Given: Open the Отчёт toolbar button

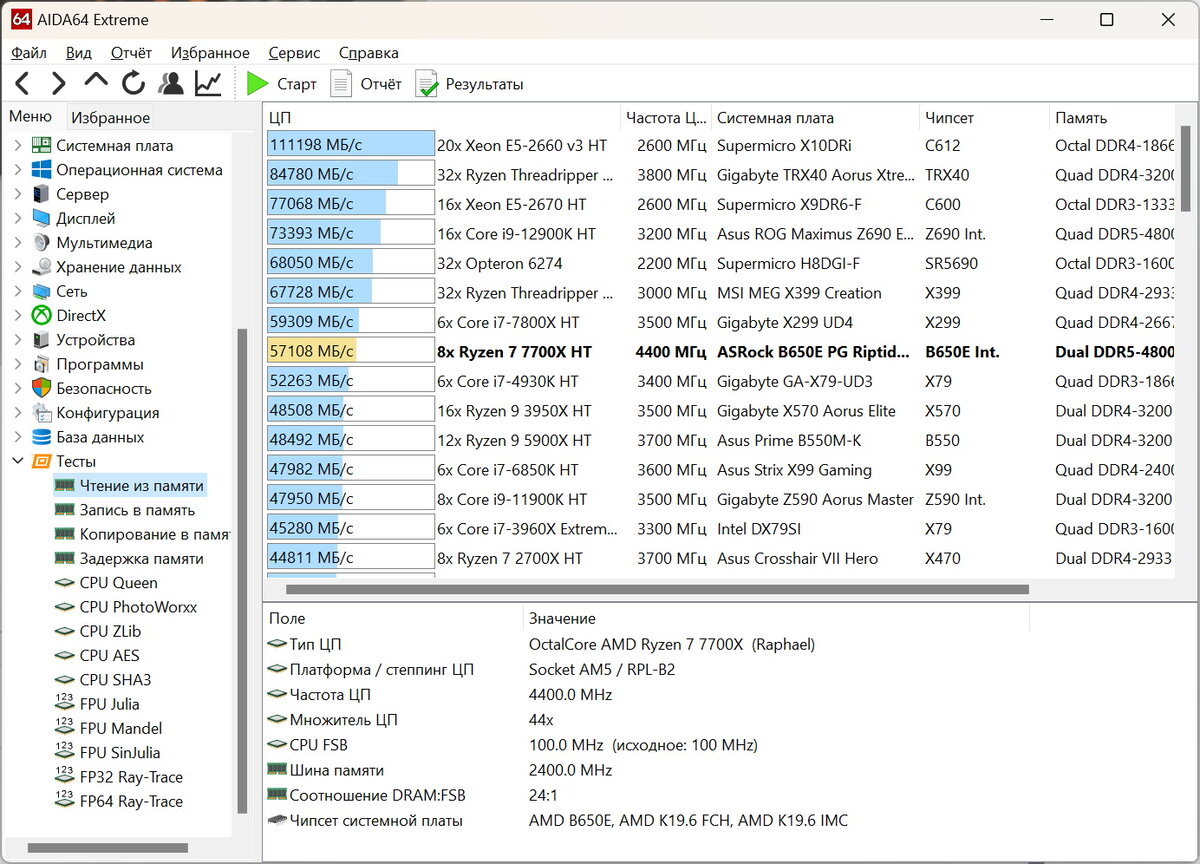Looking at the screenshot, I should tap(366, 84).
